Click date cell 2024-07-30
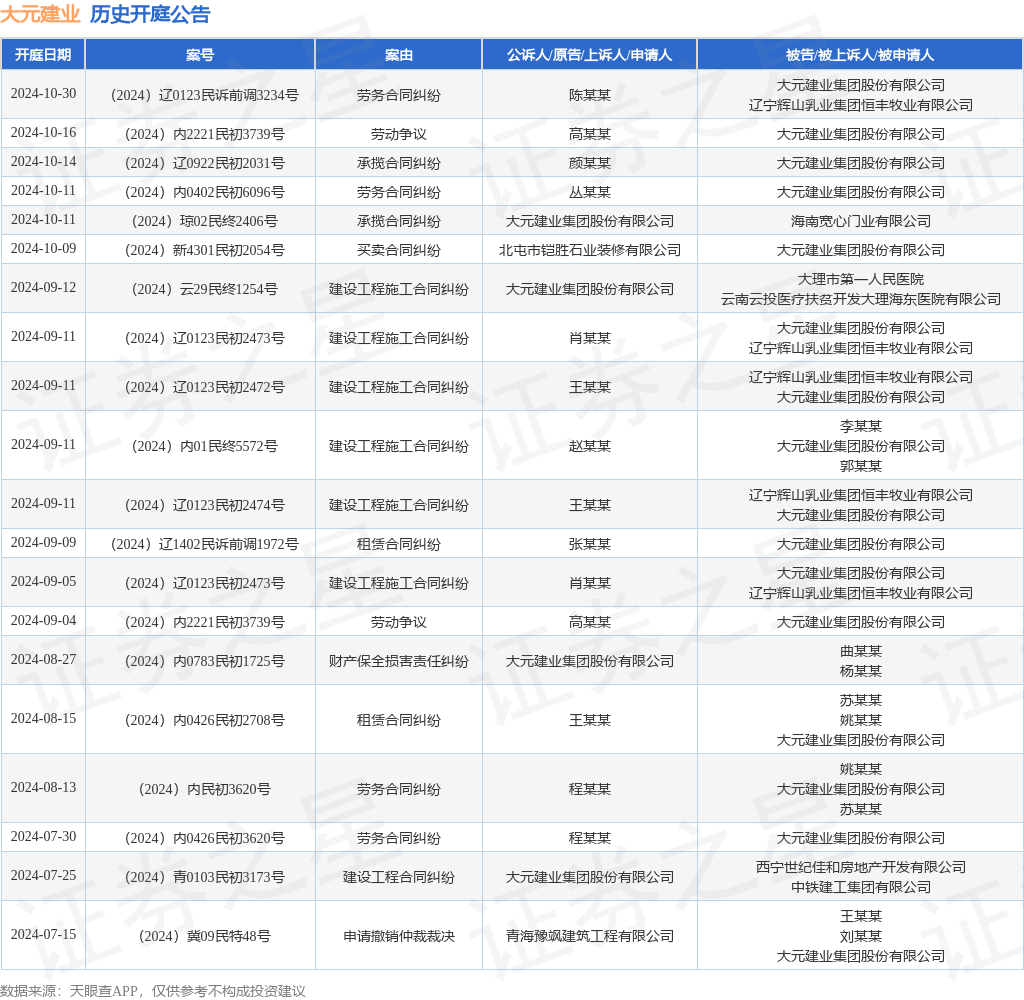 pos(43,837)
